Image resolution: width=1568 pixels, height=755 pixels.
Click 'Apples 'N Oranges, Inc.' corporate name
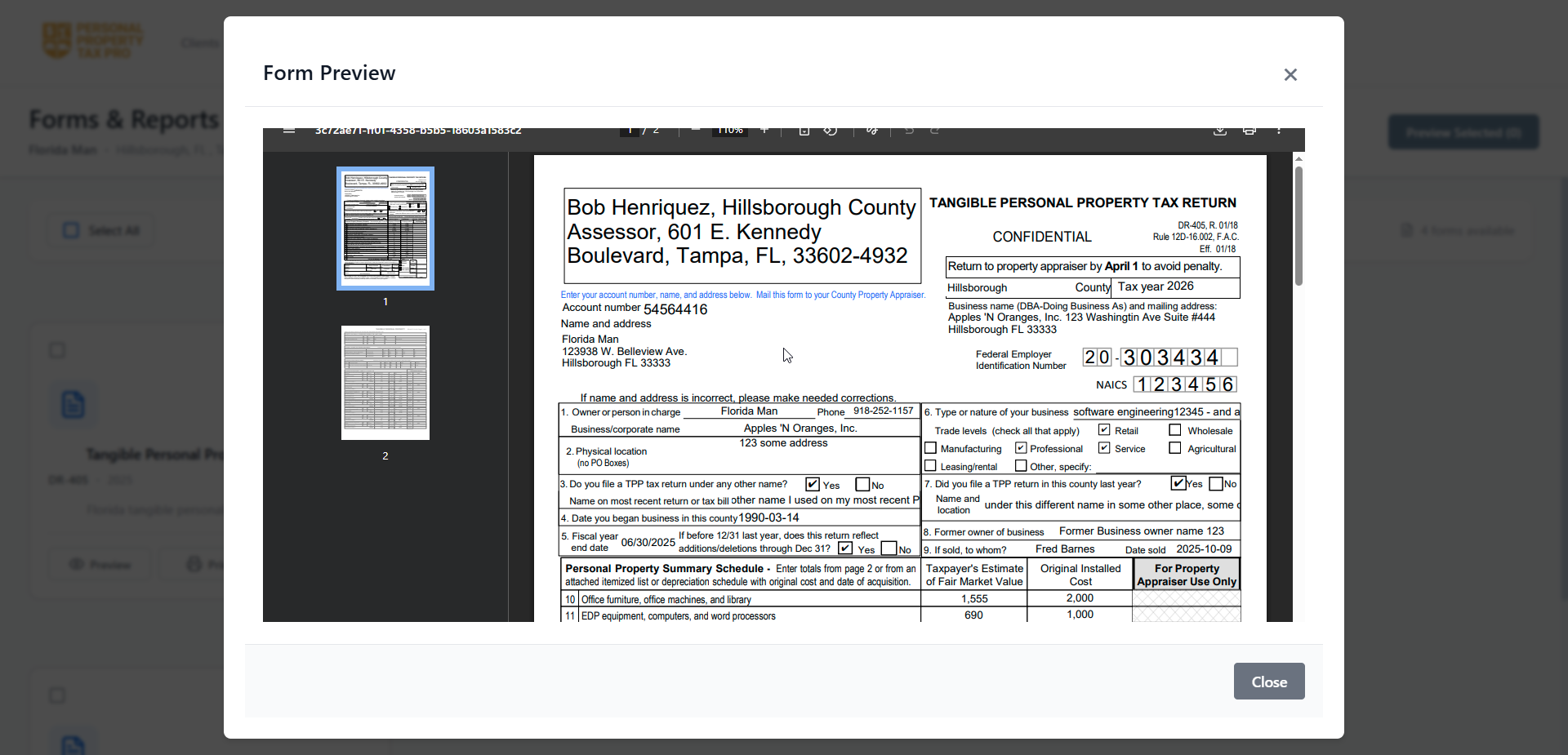tap(800, 428)
